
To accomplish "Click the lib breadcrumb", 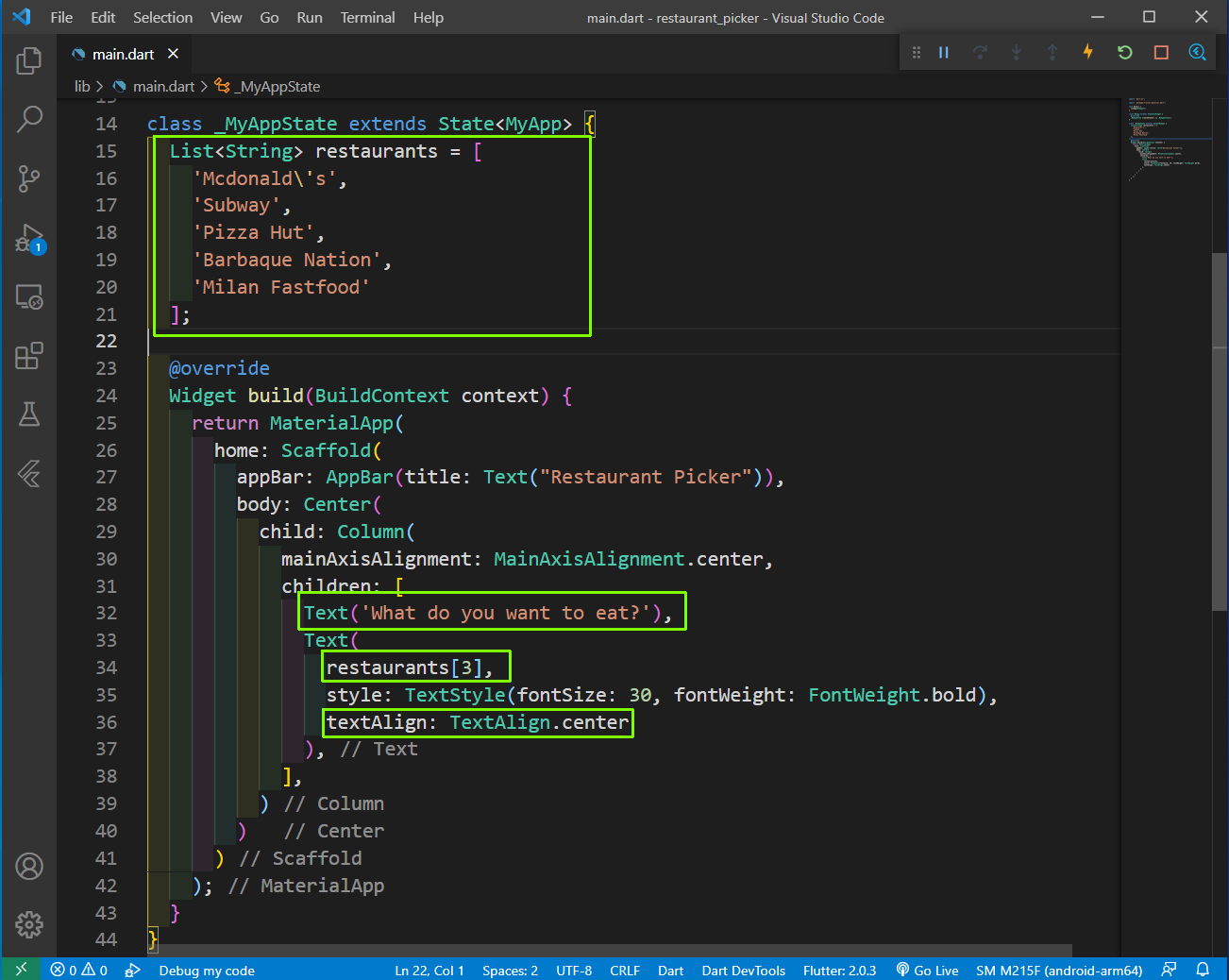I will coord(82,86).
